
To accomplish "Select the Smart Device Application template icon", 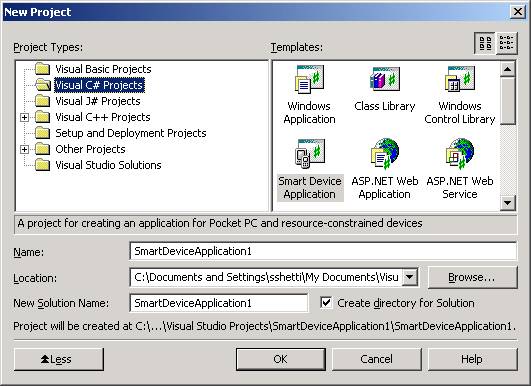I will pos(309,153).
